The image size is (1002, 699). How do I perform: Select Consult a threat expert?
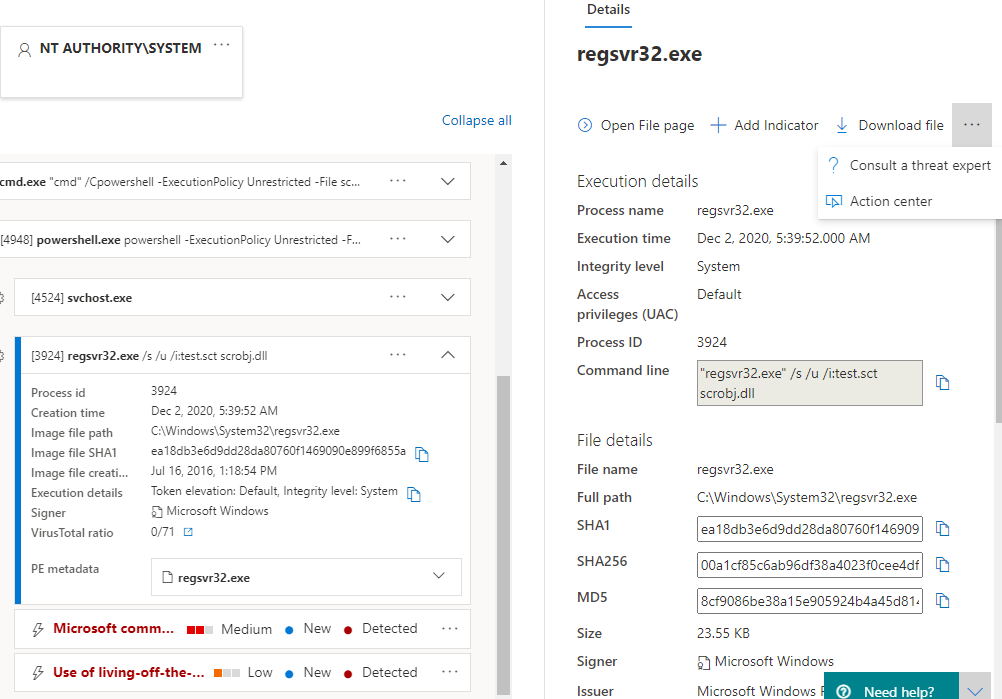pyautogui.click(x=920, y=165)
